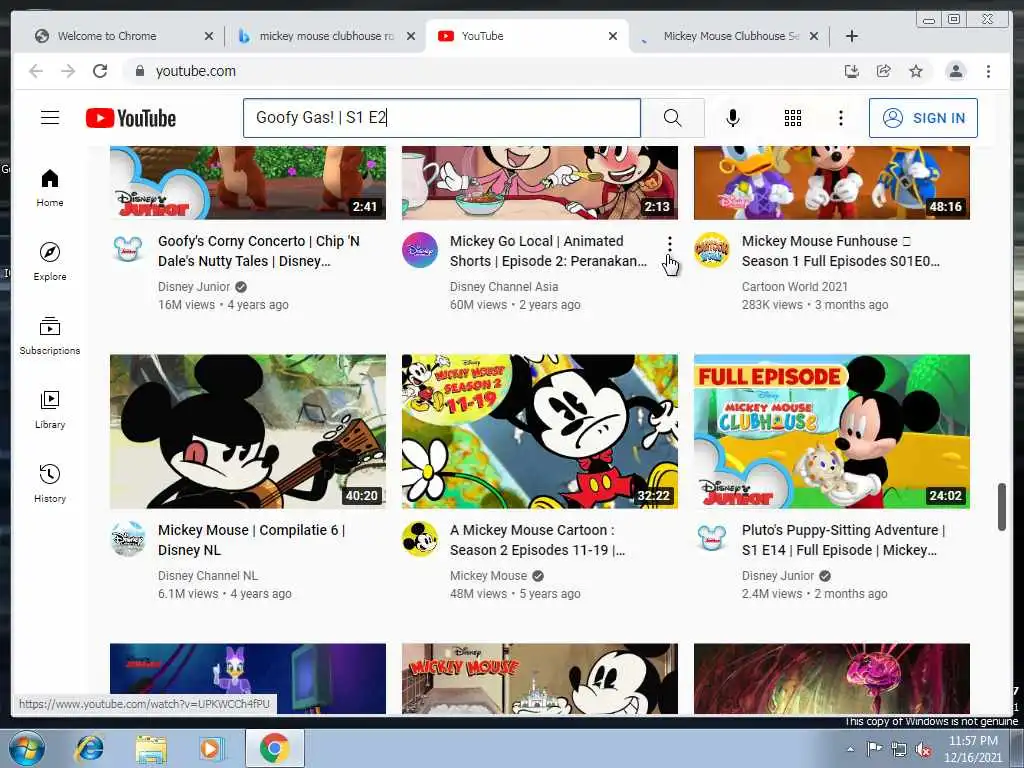Click the SIGN IN button
This screenshot has width=1024, height=768.
(x=923, y=118)
